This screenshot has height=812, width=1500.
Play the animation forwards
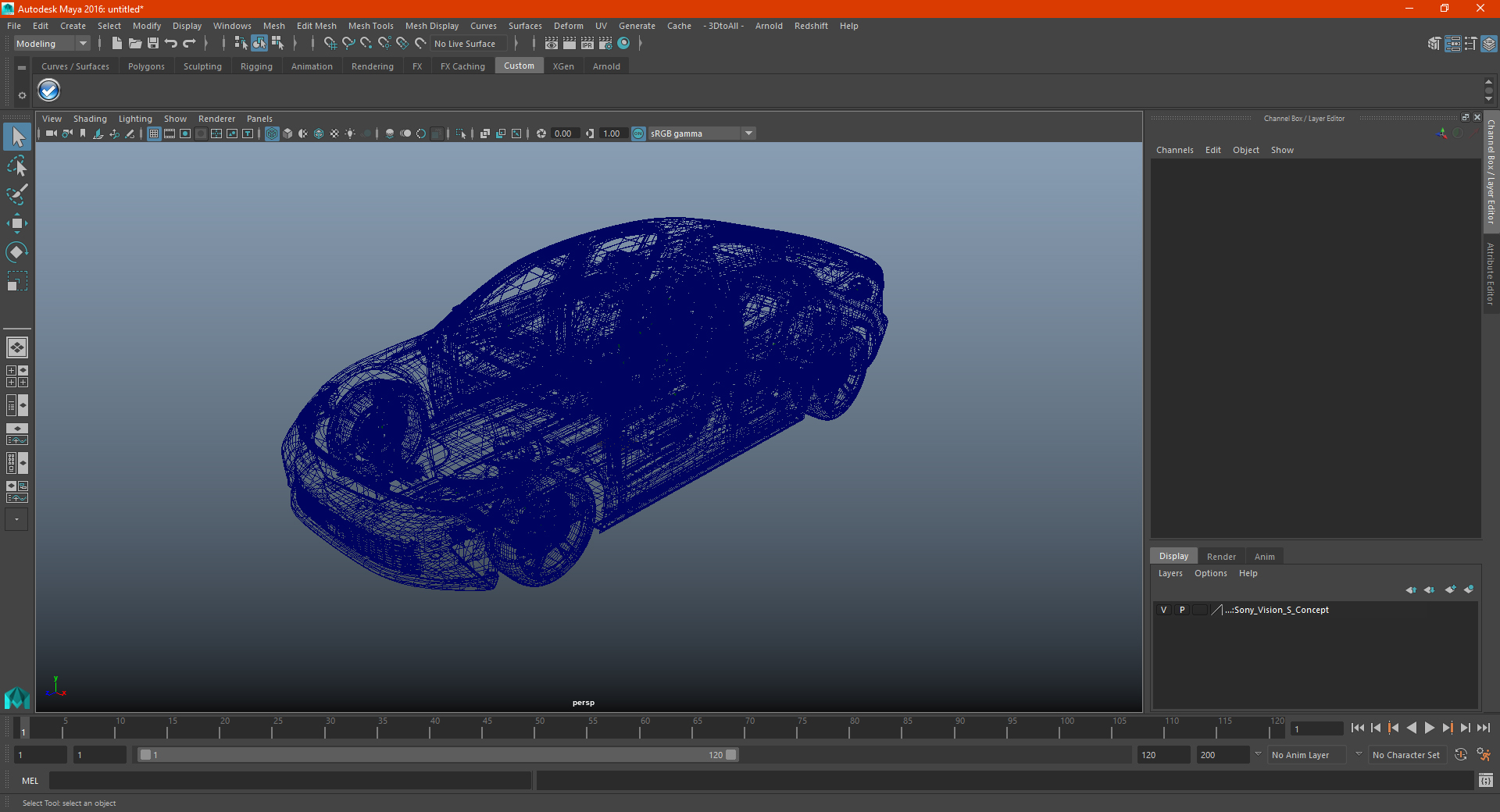[x=1430, y=728]
